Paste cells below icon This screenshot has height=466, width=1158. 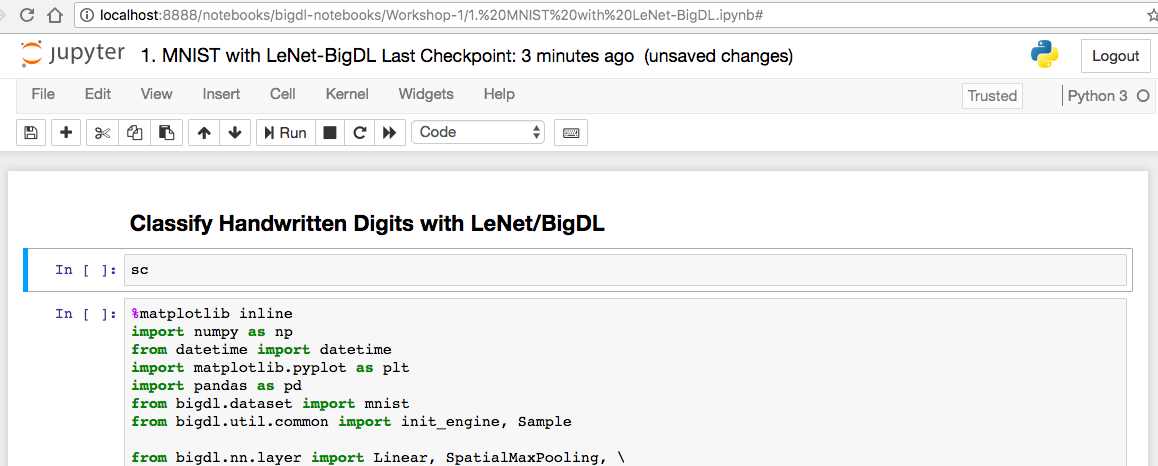[x=167, y=133]
